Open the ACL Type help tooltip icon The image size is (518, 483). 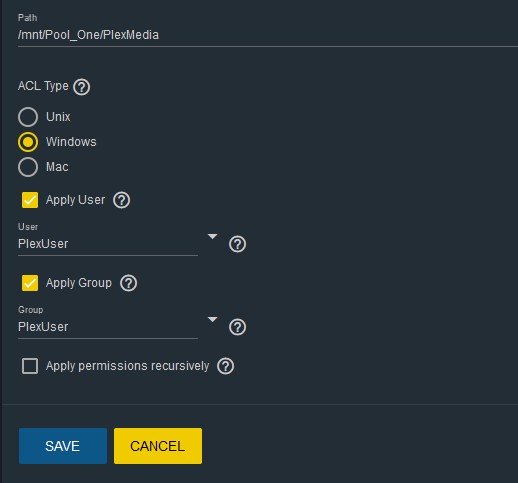(82, 87)
